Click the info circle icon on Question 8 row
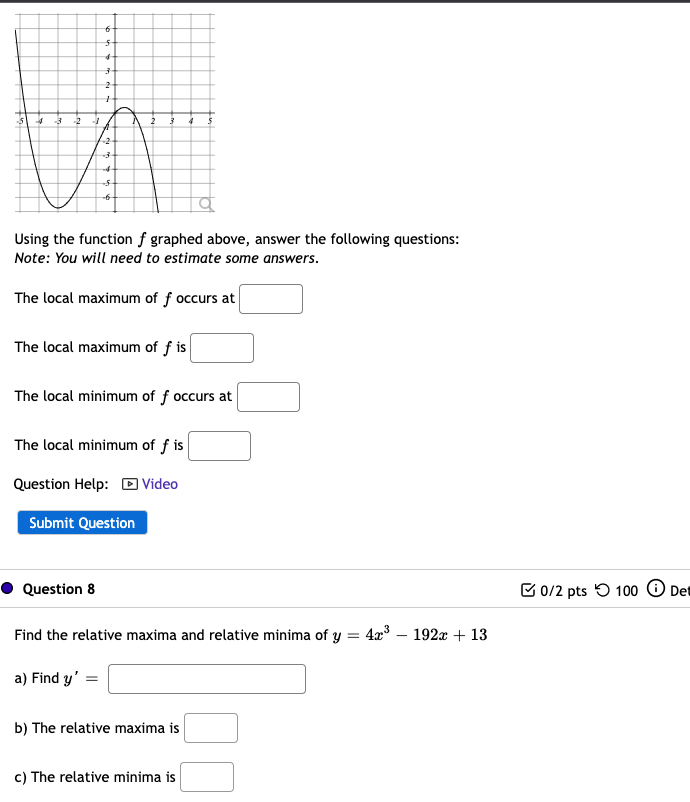Viewport: 690px width, 802px height. point(657,590)
